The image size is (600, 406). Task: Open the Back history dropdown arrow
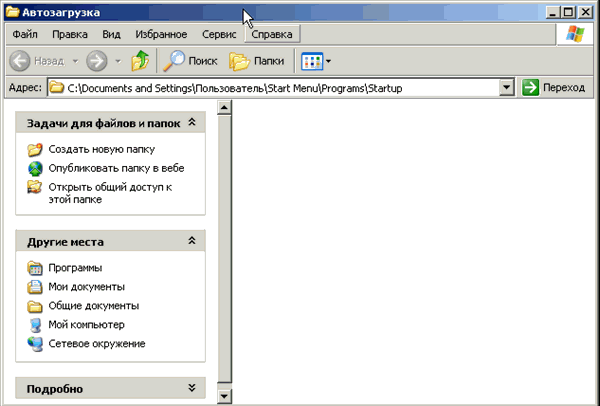click(x=74, y=61)
